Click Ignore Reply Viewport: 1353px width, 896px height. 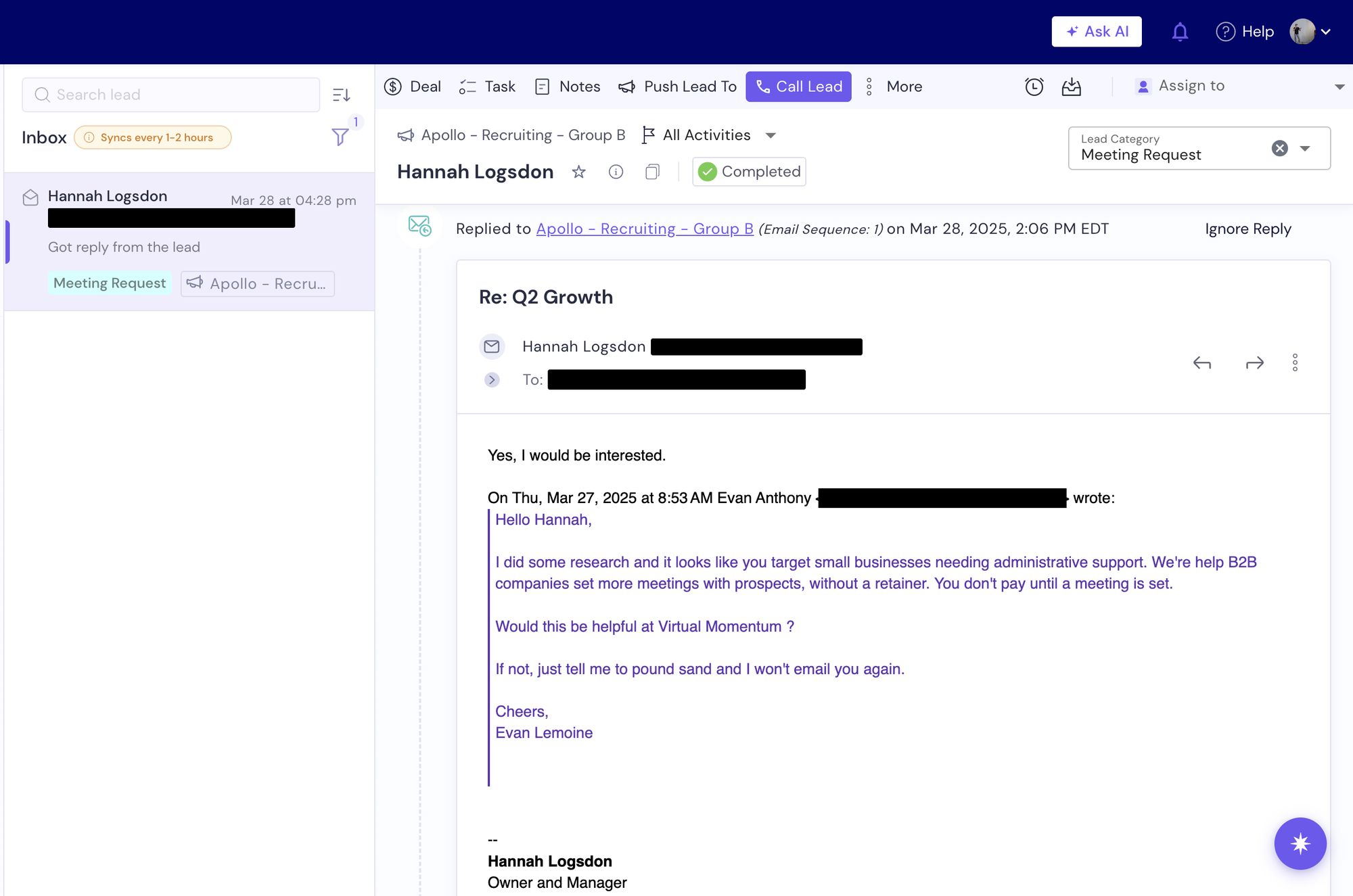pos(1248,229)
